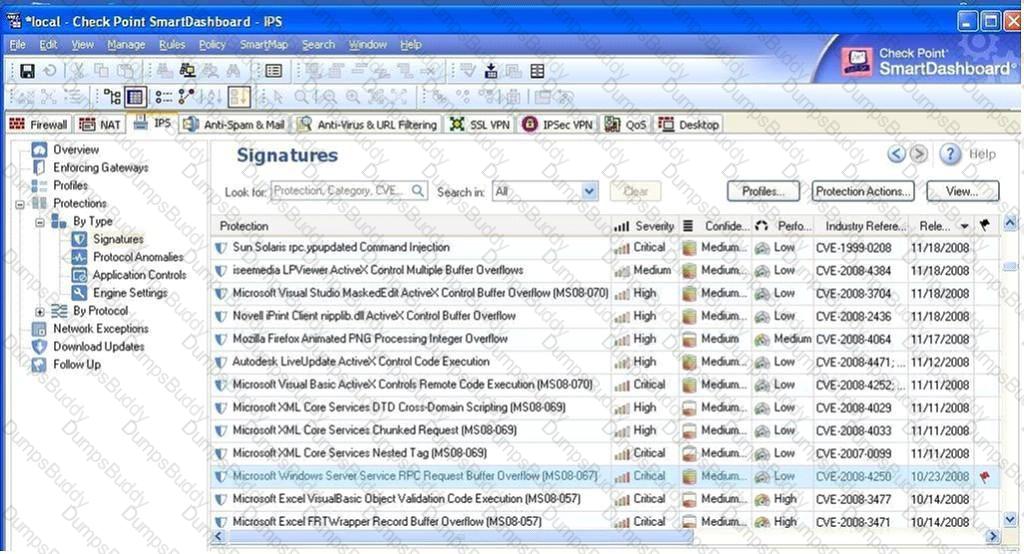Screen dimensions: 1024x554
Task: Select Download Updates in the tree
Action: point(99,346)
